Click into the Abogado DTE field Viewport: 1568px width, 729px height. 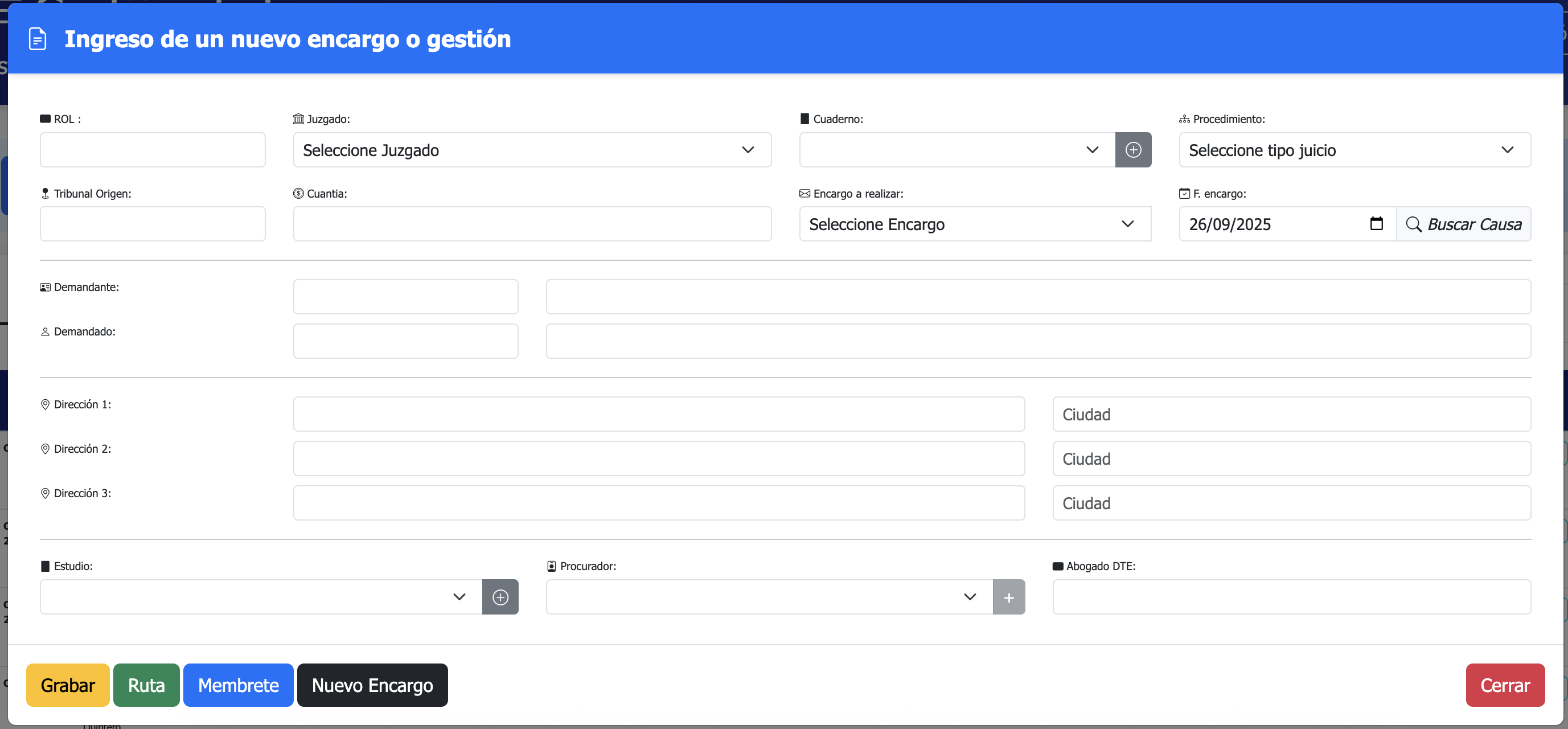[1291, 597]
